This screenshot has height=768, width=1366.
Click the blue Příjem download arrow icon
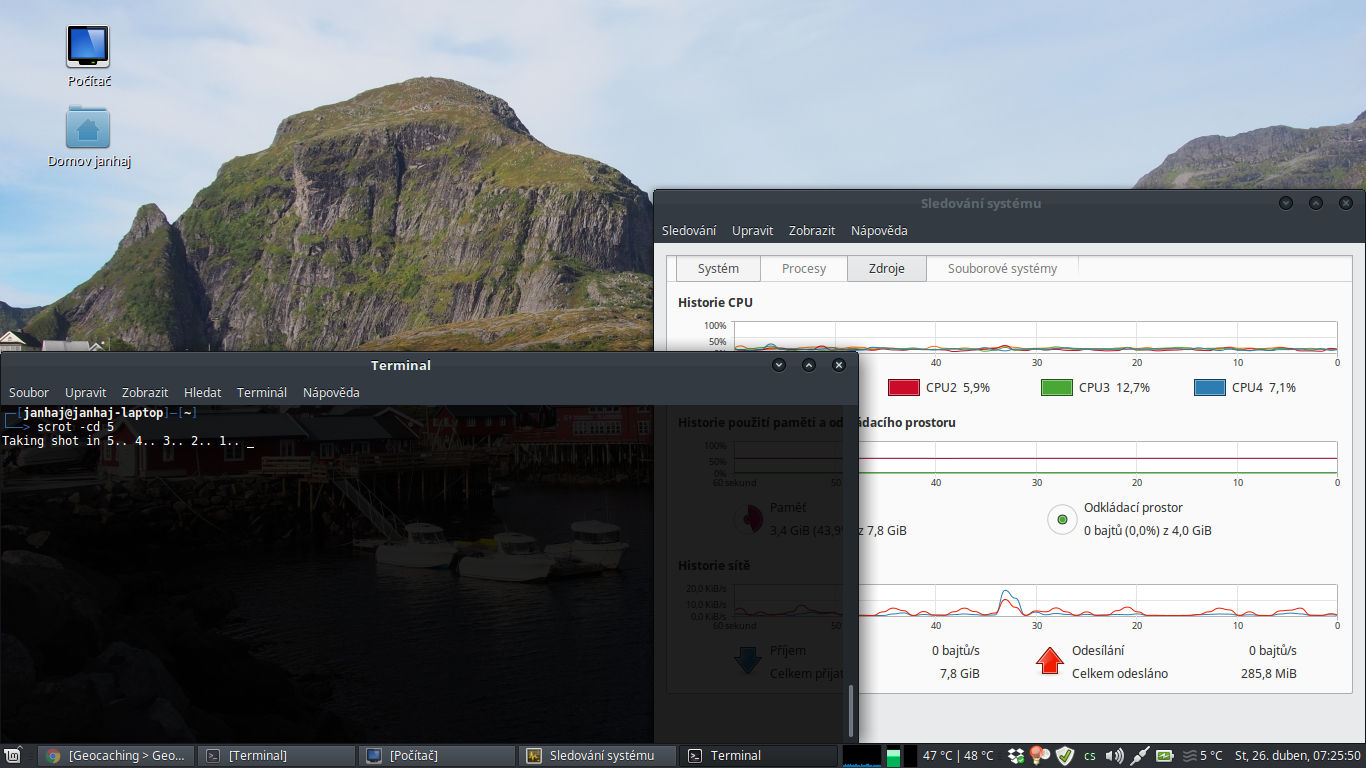(x=748, y=660)
